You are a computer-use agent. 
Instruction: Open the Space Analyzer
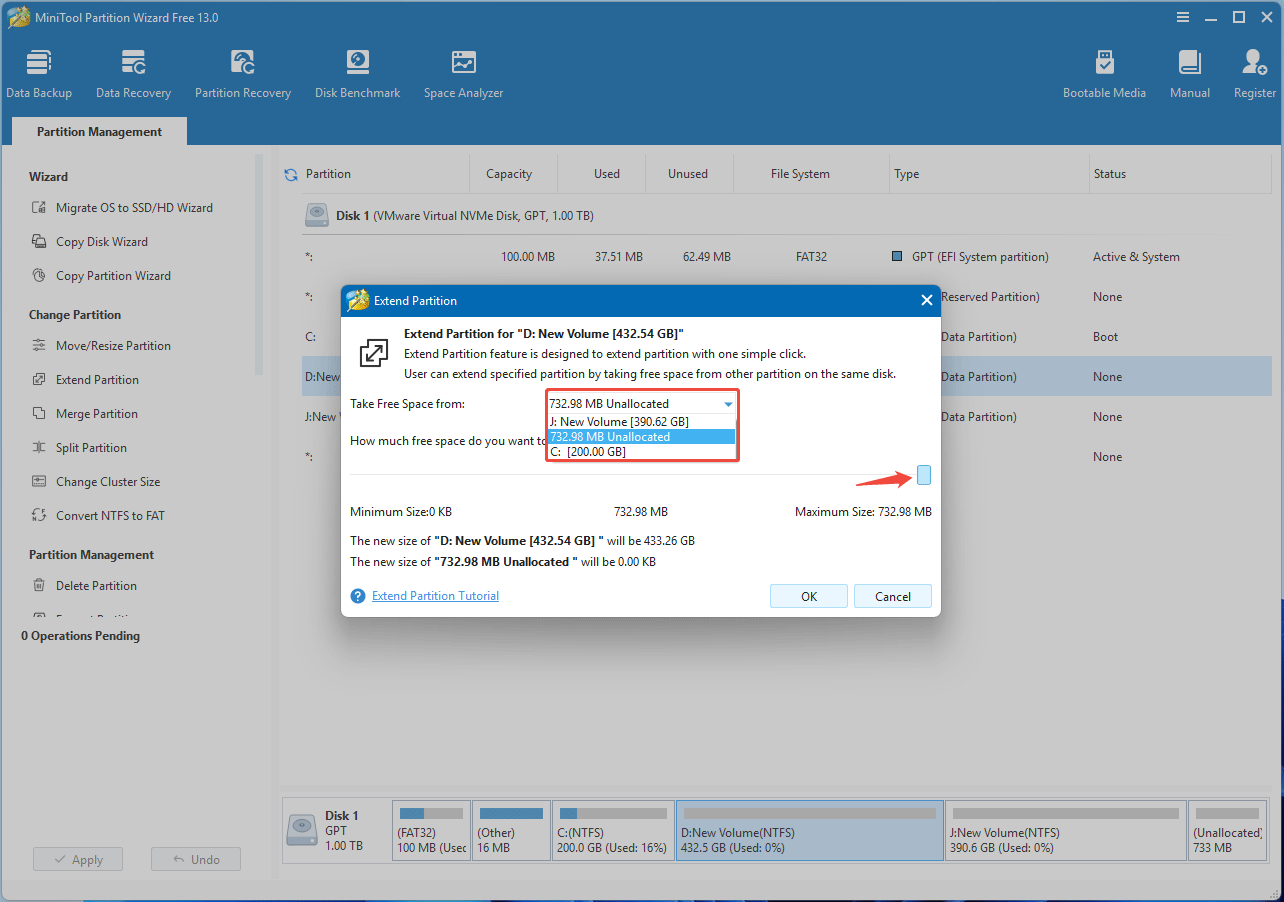(x=463, y=72)
